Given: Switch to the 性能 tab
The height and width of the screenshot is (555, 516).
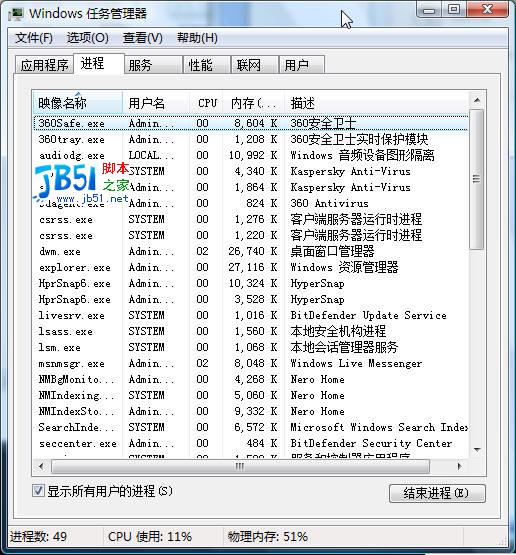Looking at the screenshot, I should point(207,65).
